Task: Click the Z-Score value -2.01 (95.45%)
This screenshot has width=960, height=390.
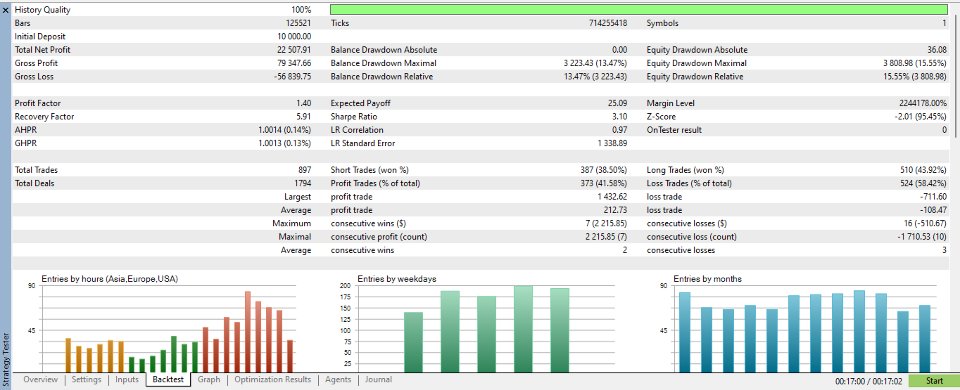Action: point(922,117)
